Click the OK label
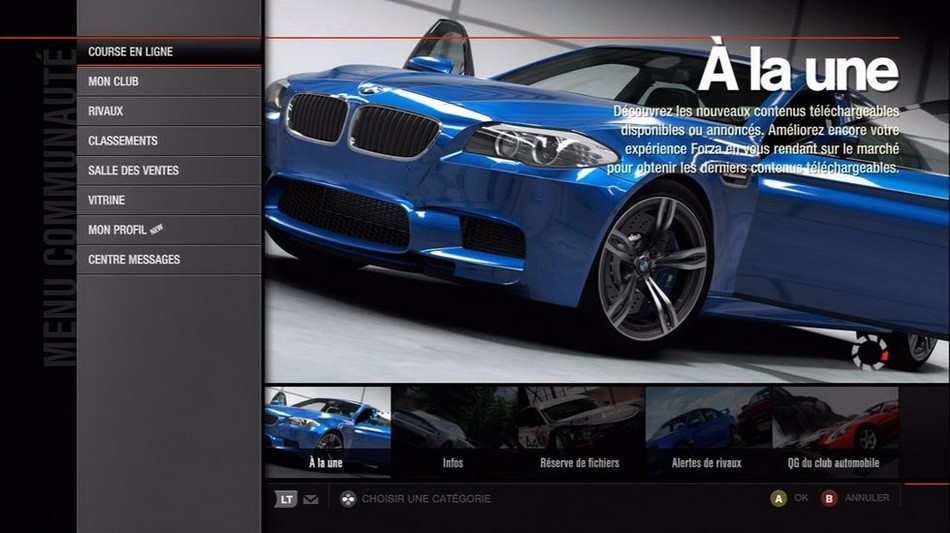950x533 pixels. [801, 498]
